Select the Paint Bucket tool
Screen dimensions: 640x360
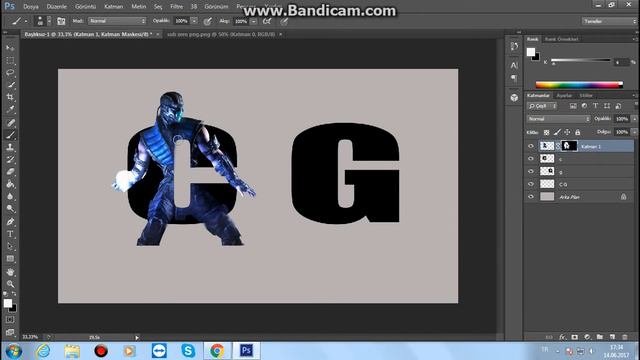click(10, 184)
